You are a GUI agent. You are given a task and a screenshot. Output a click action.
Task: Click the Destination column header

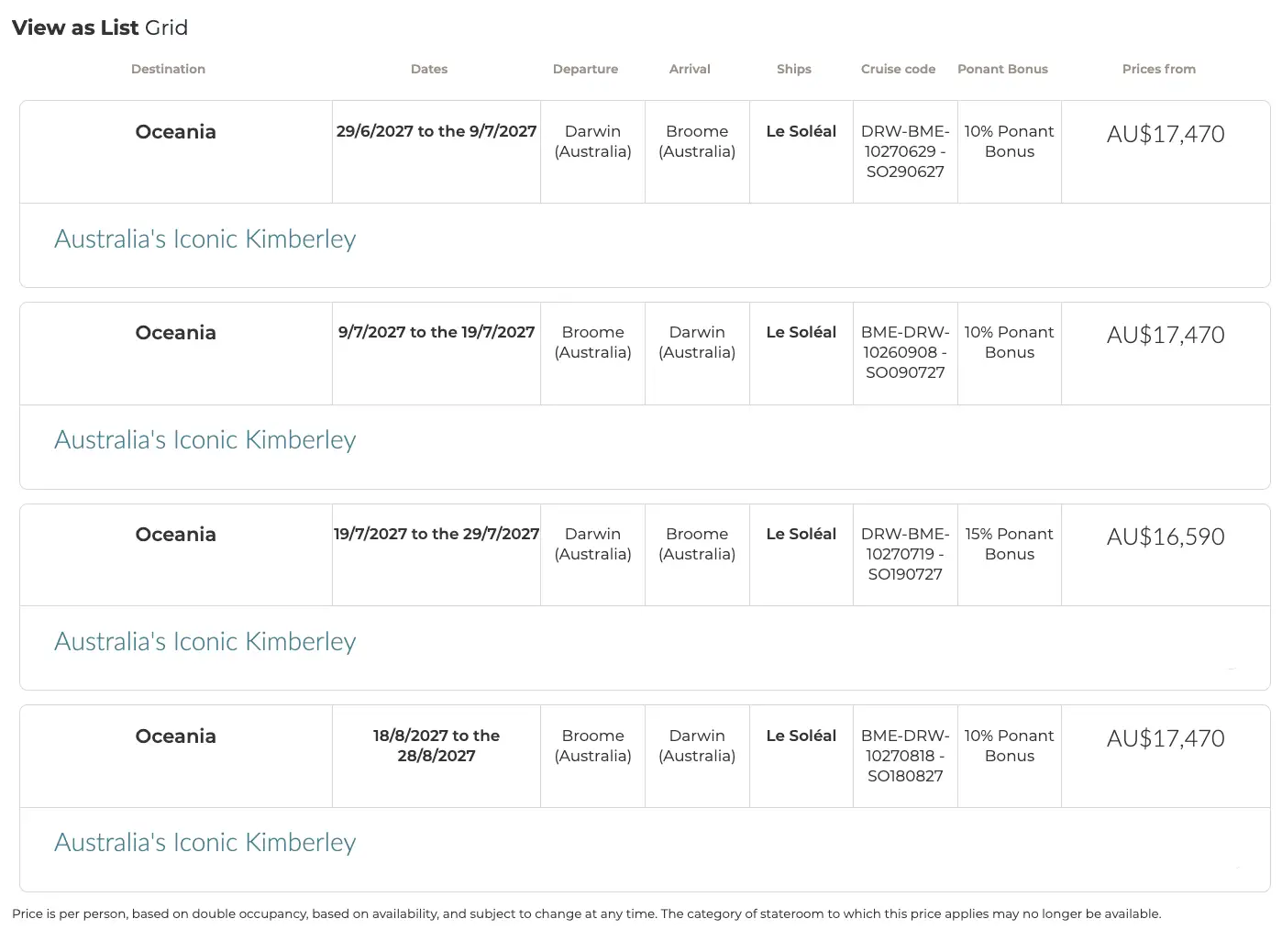click(168, 69)
